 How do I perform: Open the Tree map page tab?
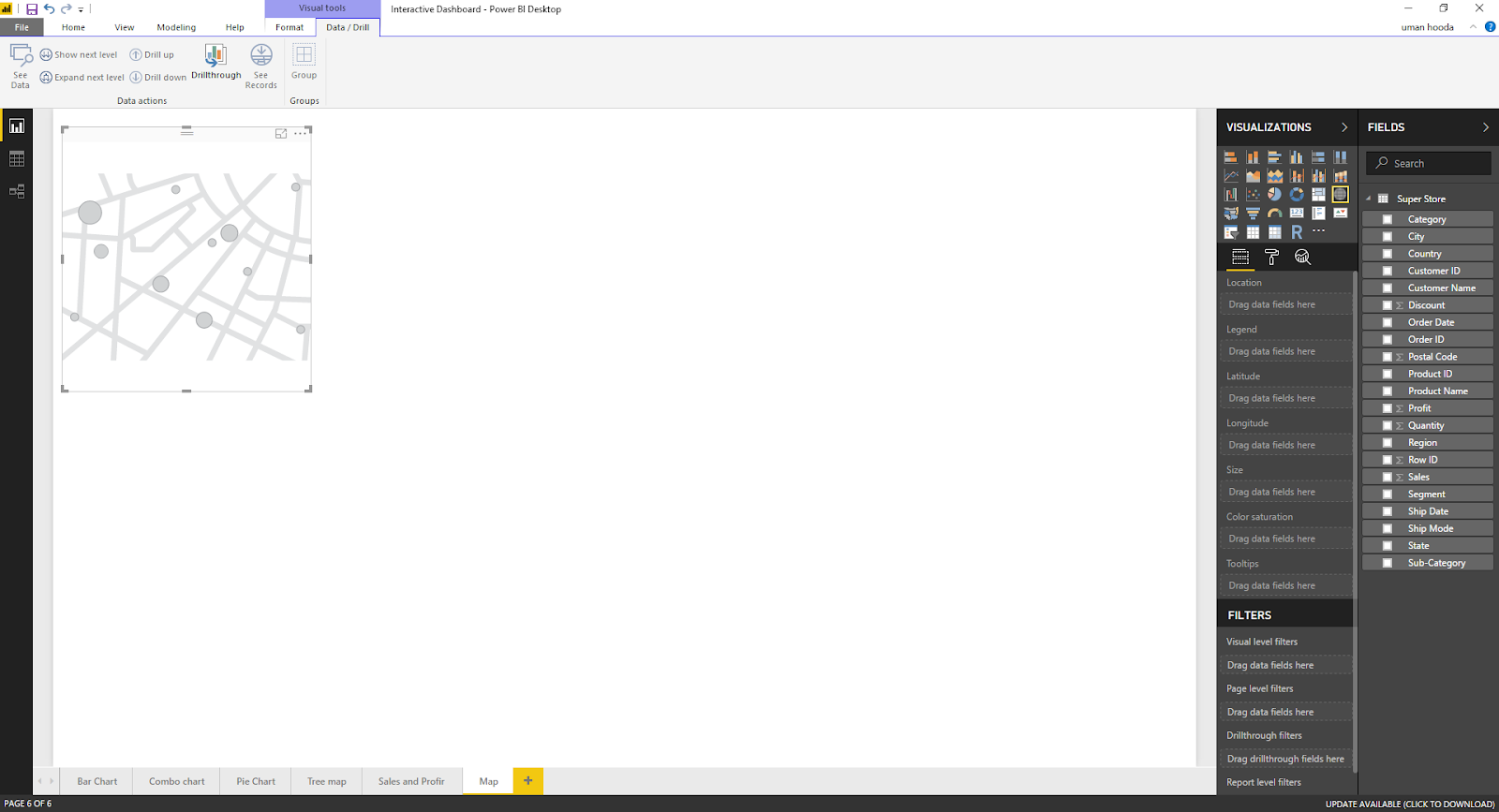(x=327, y=781)
